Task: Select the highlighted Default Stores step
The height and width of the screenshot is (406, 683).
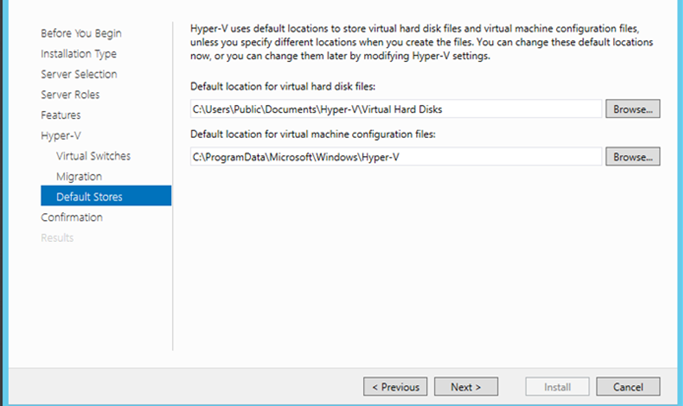Action: pos(106,196)
